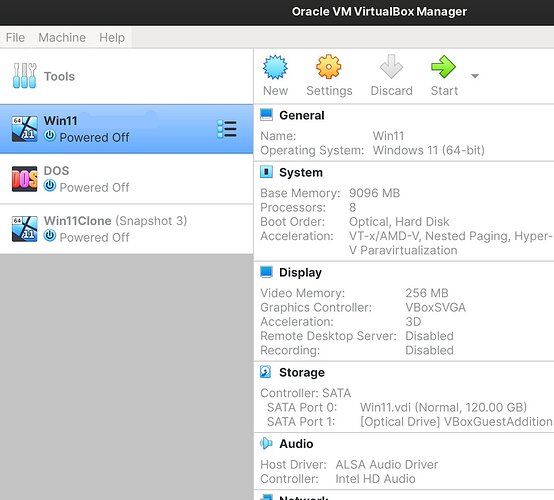Click the Optical, Hard Disk boot order

(399, 222)
